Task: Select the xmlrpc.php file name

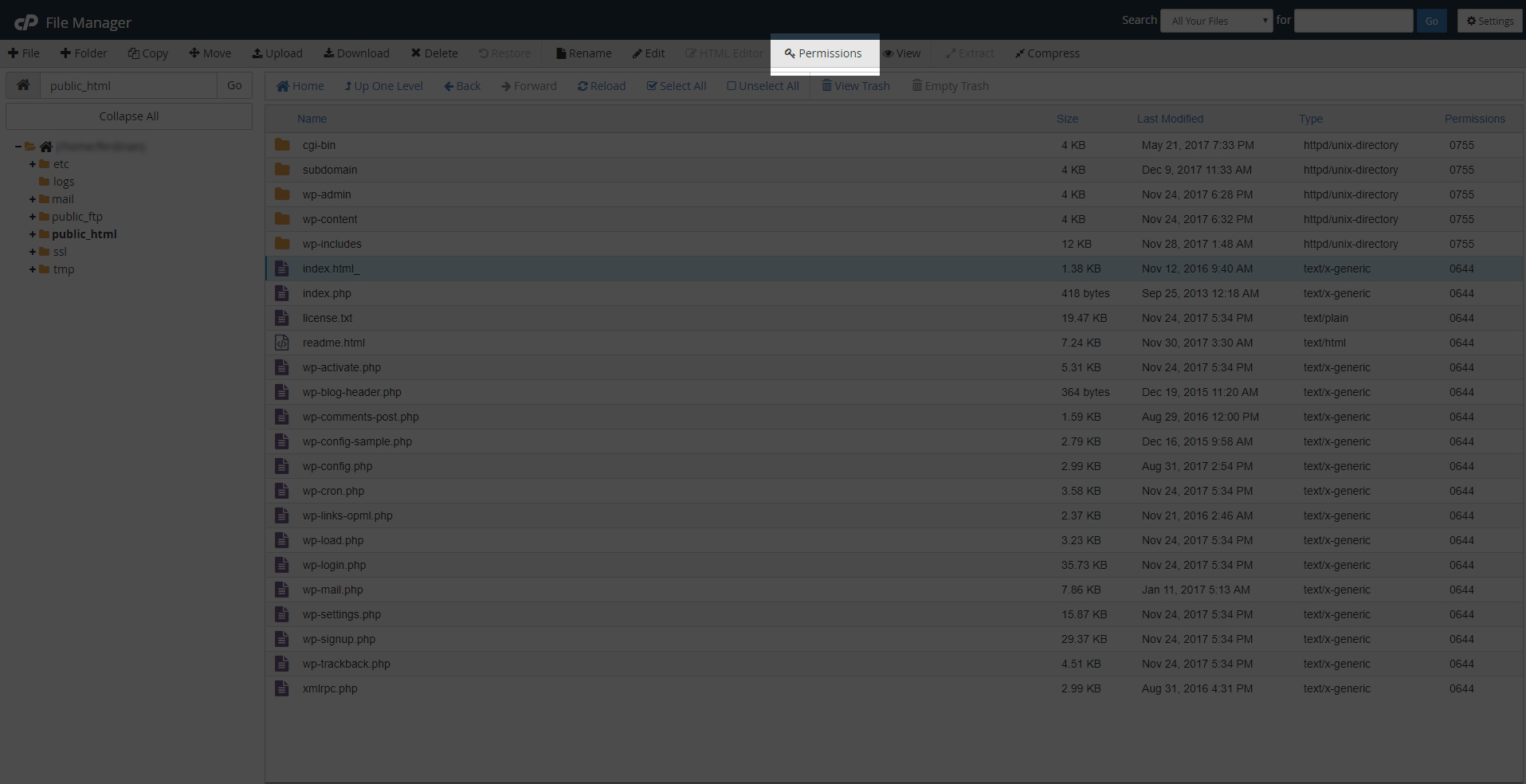Action: tap(330, 688)
